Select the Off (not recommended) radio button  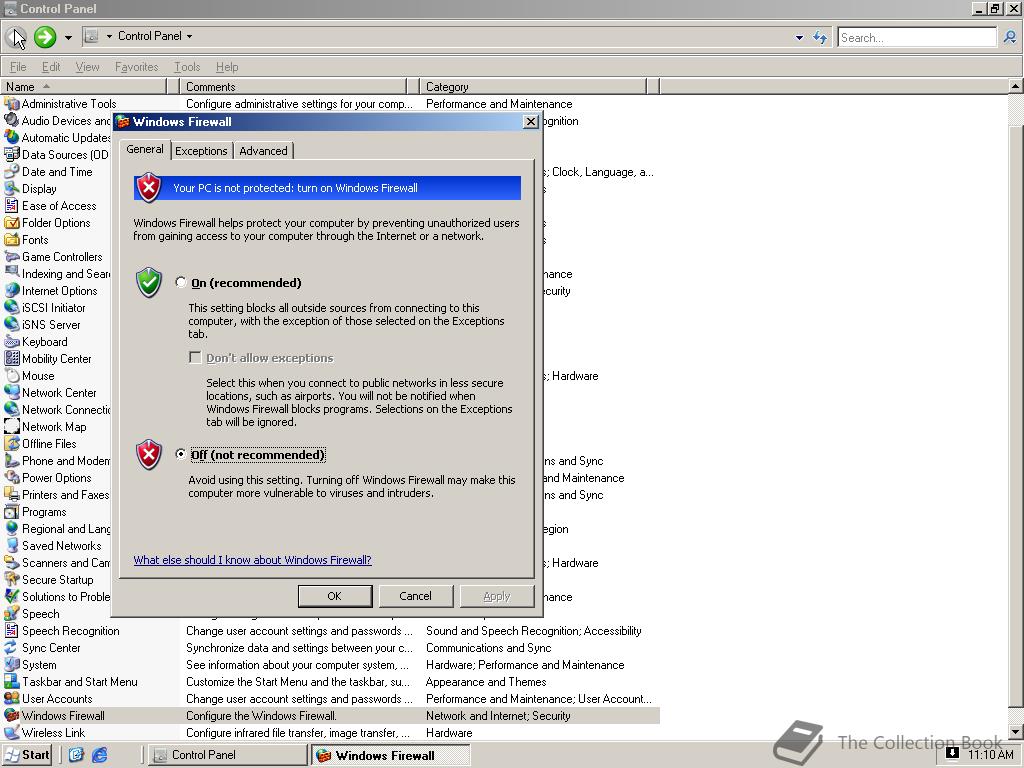tap(181, 454)
